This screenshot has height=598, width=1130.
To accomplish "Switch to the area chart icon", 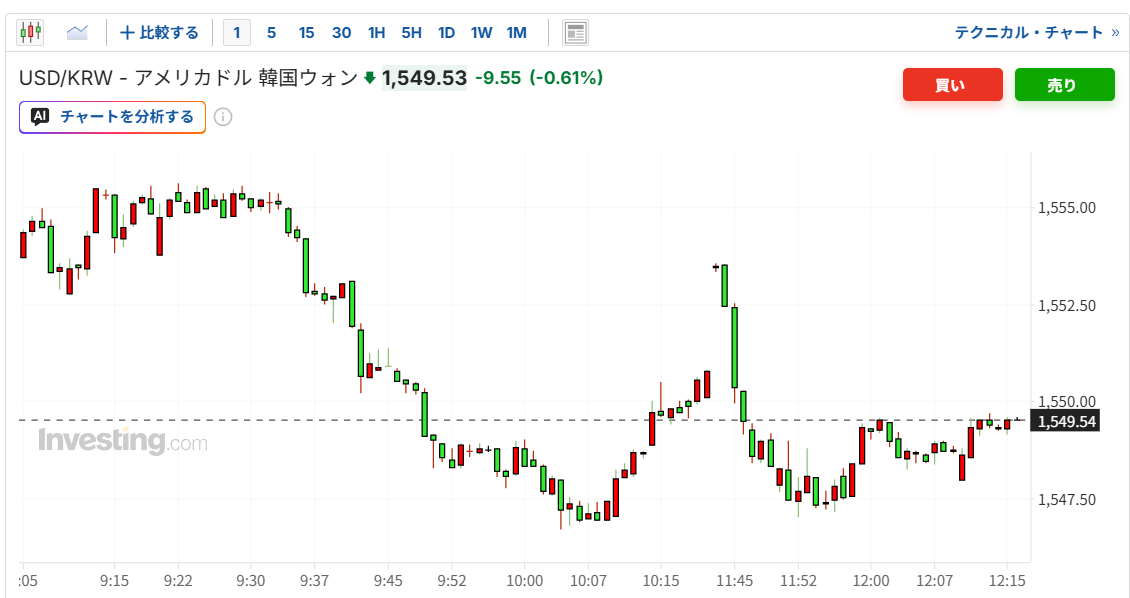I will [77, 32].
